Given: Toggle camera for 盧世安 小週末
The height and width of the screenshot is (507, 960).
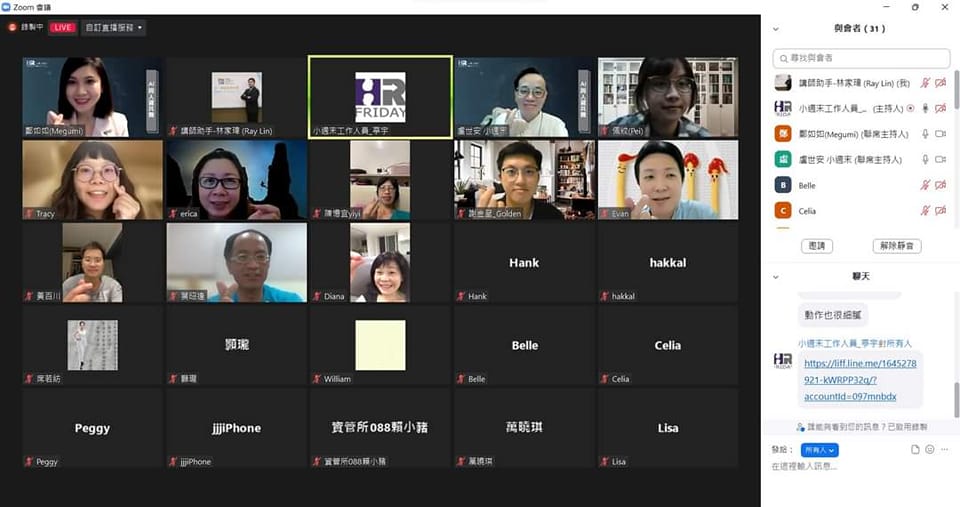Looking at the screenshot, I should pyautogui.click(x=940, y=159).
